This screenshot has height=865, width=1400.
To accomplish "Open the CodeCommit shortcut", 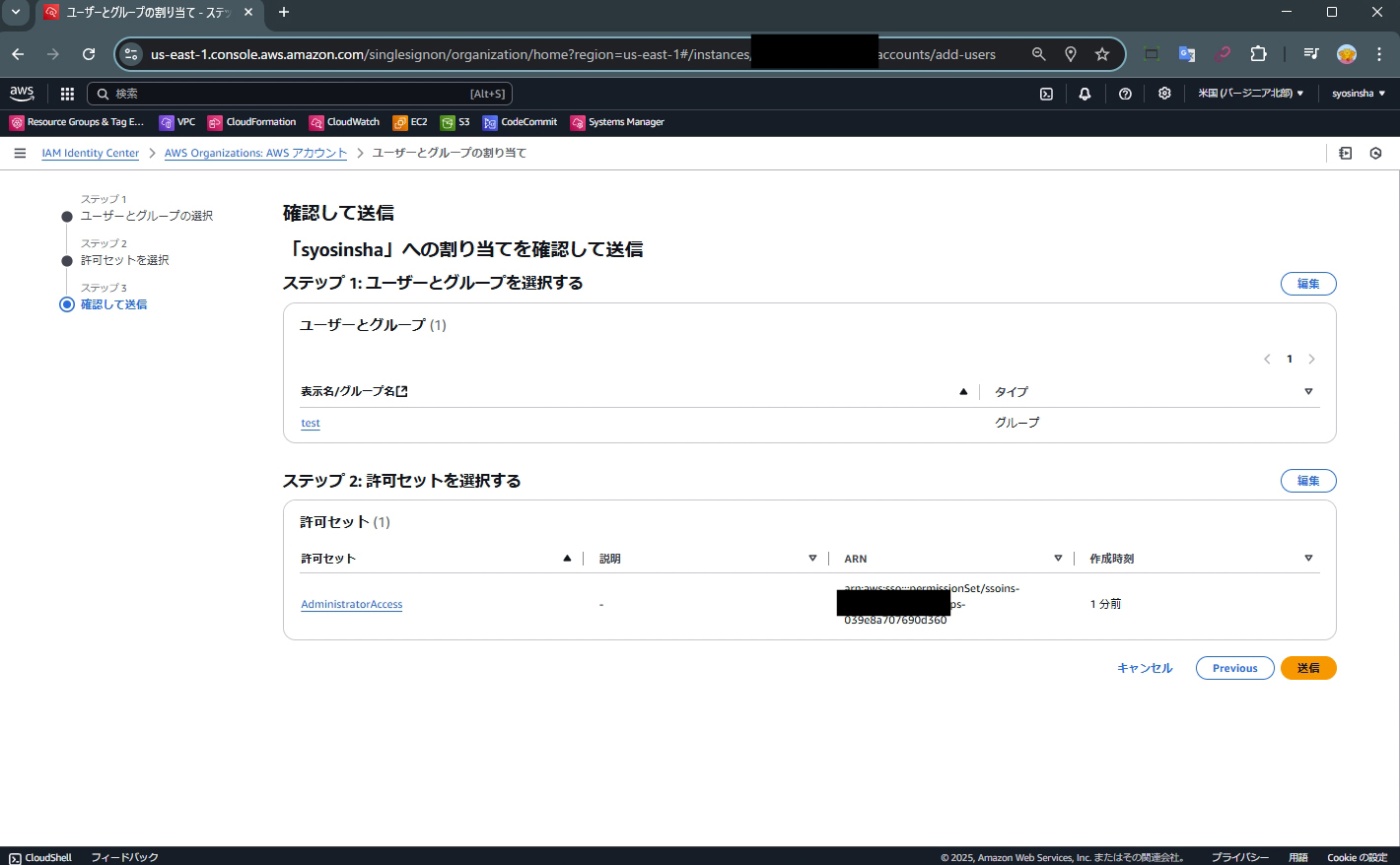I will point(520,122).
